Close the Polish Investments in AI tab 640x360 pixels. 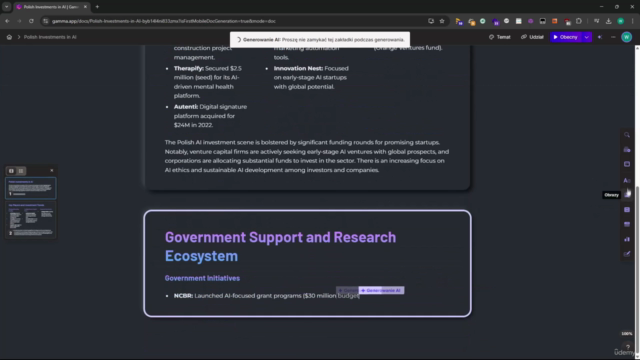(85, 7)
